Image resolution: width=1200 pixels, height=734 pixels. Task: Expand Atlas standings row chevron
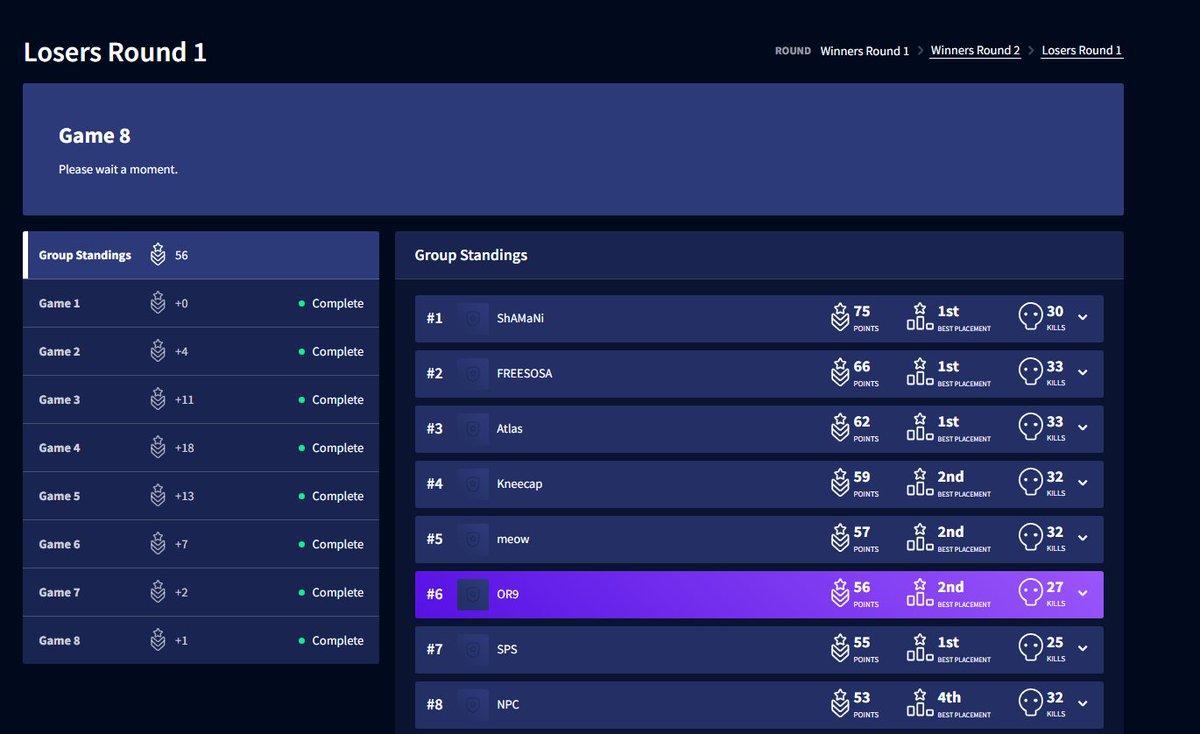[x=1083, y=428]
